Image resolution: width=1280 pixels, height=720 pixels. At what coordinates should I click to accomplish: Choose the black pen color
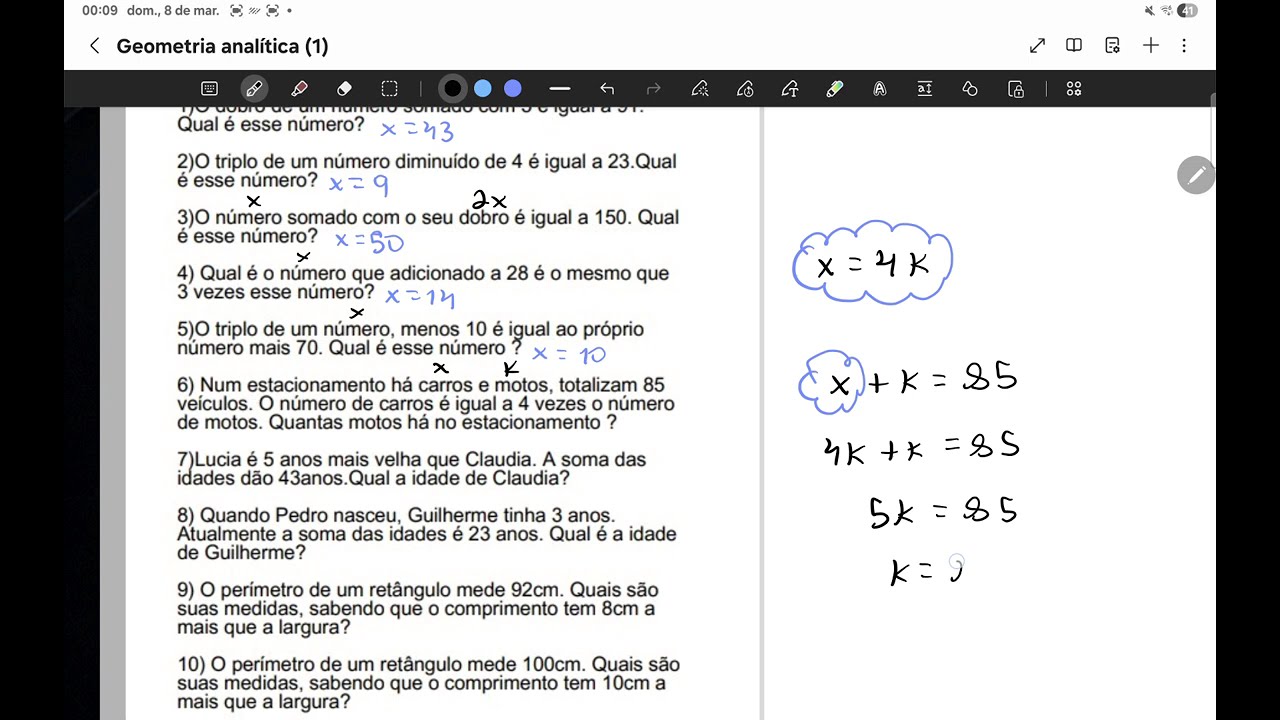click(453, 89)
